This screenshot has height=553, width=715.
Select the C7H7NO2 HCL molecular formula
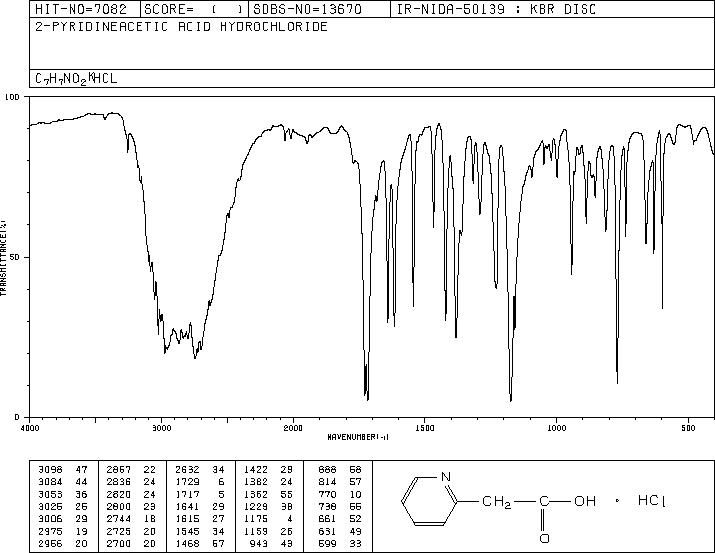pyautogui.click(x=76, y=78)
